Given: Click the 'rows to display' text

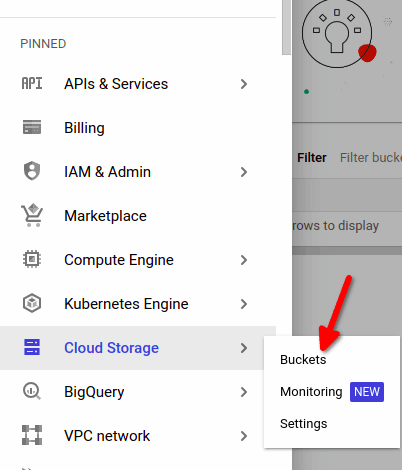Looking at the screenshot, I should pyautogui.click(x=336, y=226).
